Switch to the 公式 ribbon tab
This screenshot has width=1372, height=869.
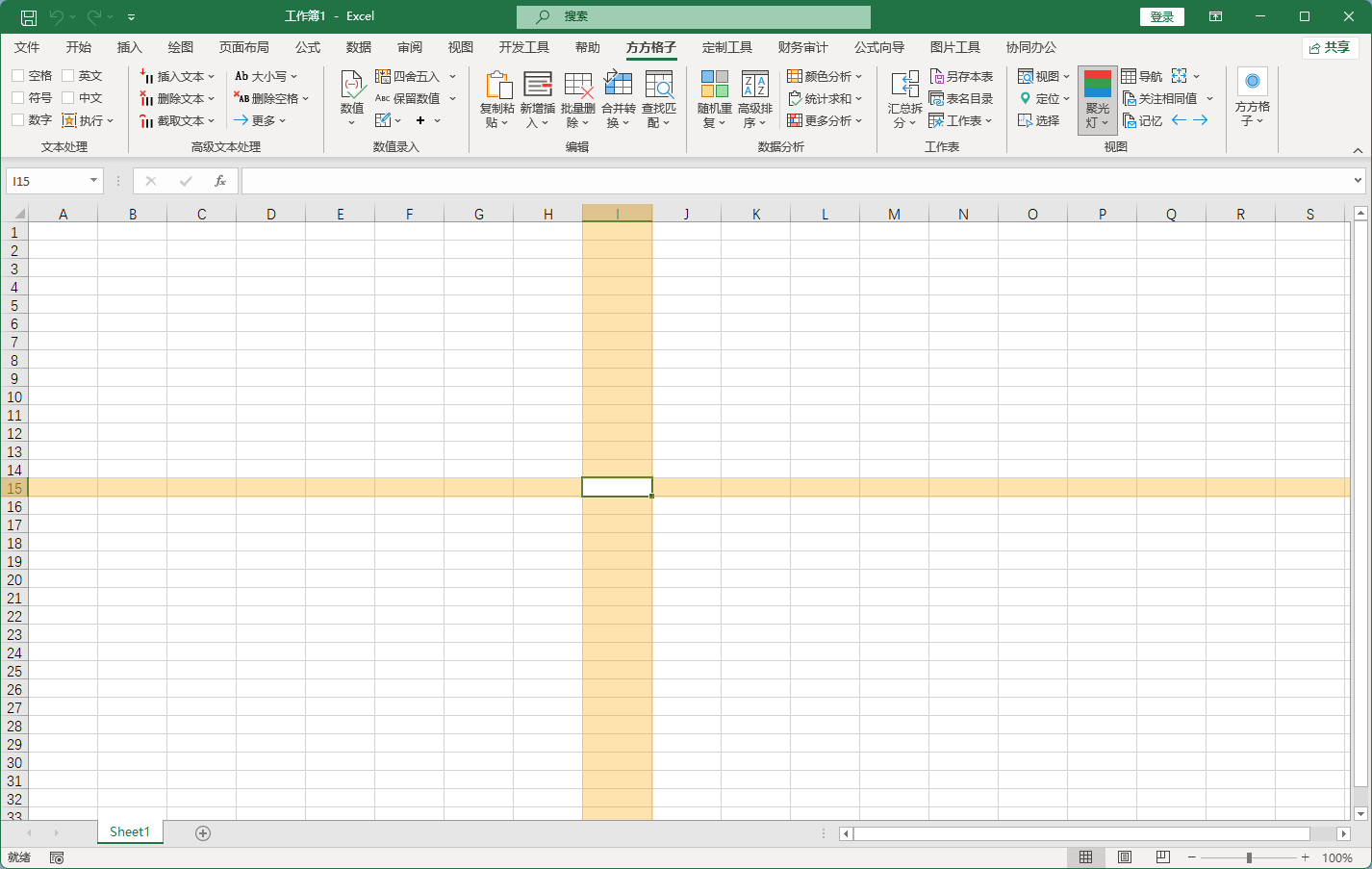click(x=308, y=47)
